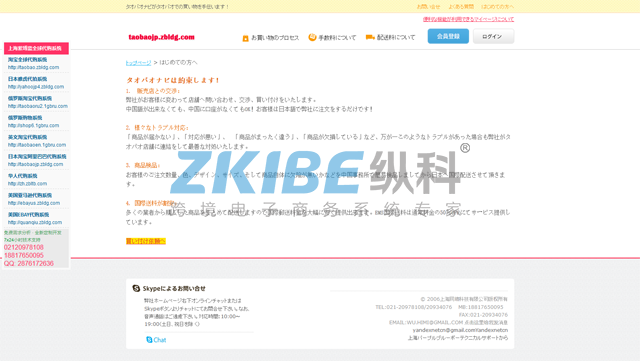Viewport: 640px width, 361px height.
Task: Click the shopping bag icon beside お買い物のプロセス
Action: (245, 38)
